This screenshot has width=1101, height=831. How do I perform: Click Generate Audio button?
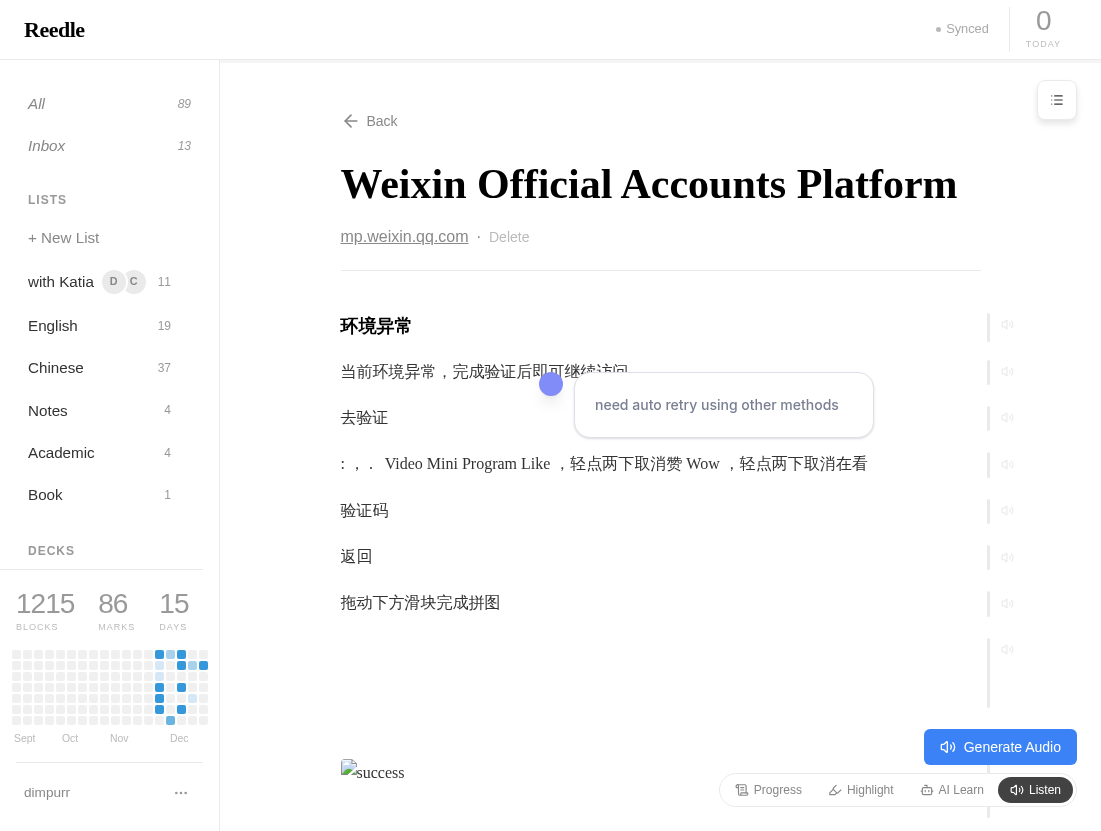[1000, 747]
